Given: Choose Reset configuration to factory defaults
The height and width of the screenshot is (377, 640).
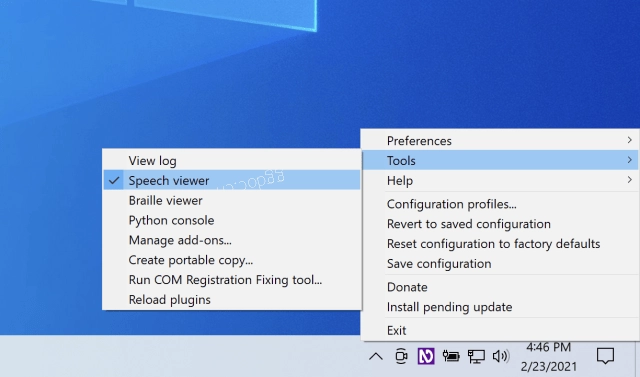Looking at the screenshot, I should [x=500, y=244].
